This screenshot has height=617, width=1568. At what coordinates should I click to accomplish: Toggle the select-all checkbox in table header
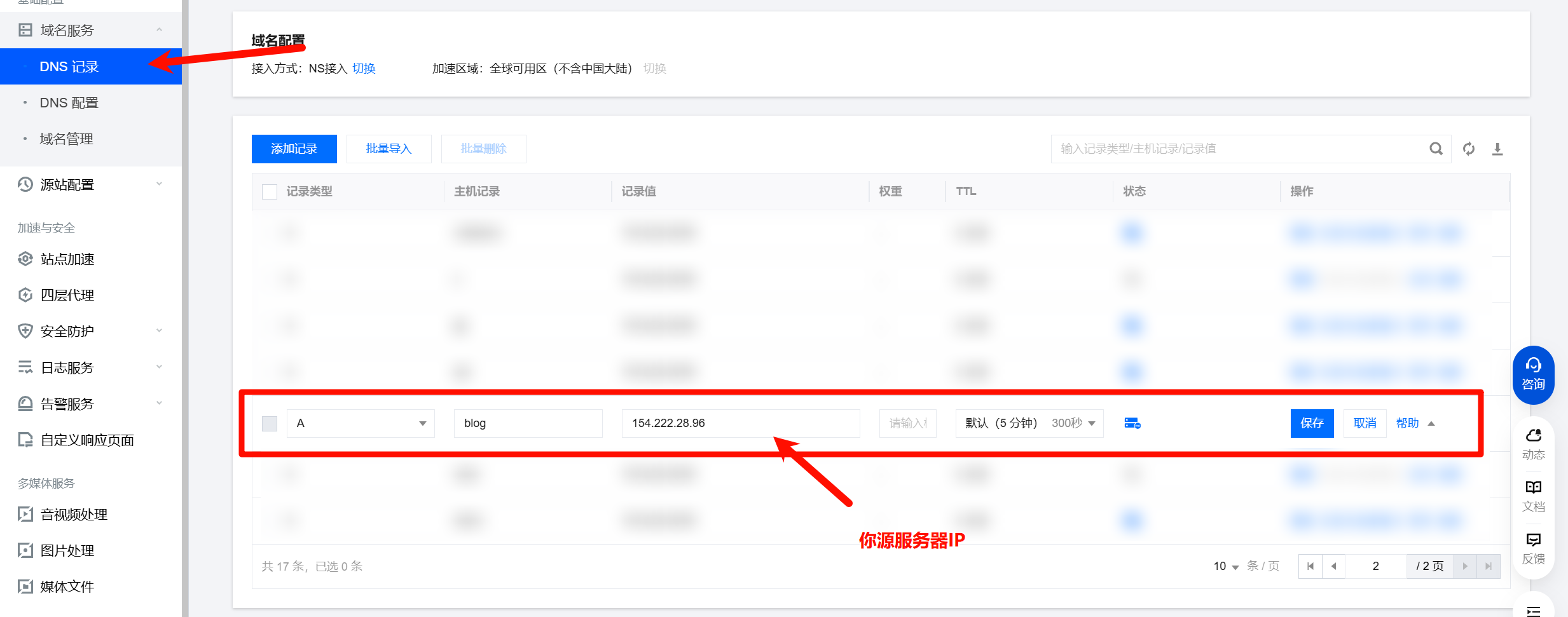point(270,191)
